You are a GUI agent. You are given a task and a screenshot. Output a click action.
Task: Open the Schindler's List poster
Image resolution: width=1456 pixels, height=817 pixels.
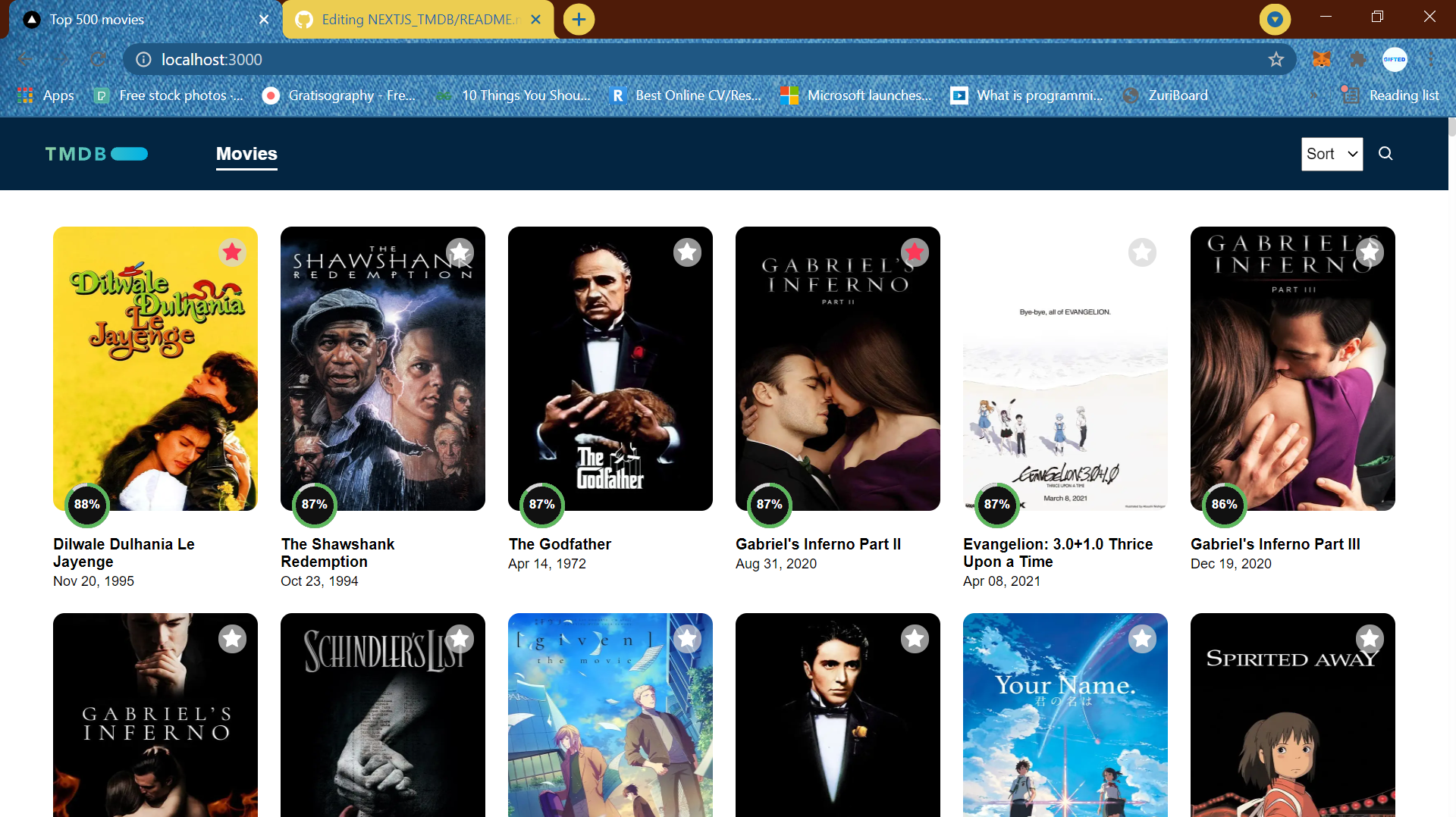click(383, 715)
